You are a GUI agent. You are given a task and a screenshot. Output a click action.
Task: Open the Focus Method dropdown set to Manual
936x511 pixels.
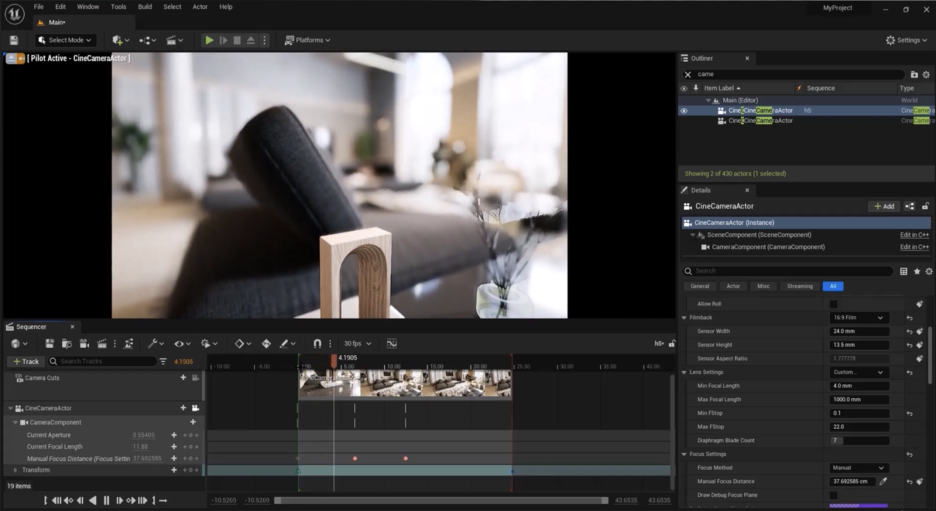click(x=858, y=467)
